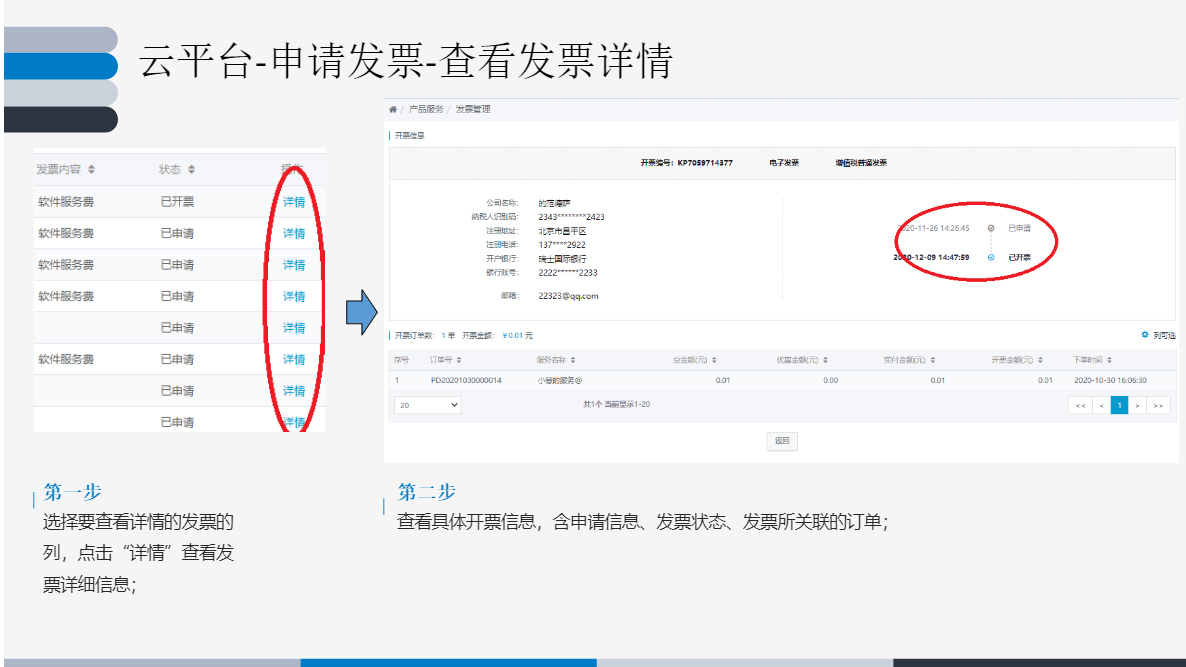The width and height of the screenshot is (1186, 667).
Task: Click the address value 北京市昌平区
Action: 562,231
